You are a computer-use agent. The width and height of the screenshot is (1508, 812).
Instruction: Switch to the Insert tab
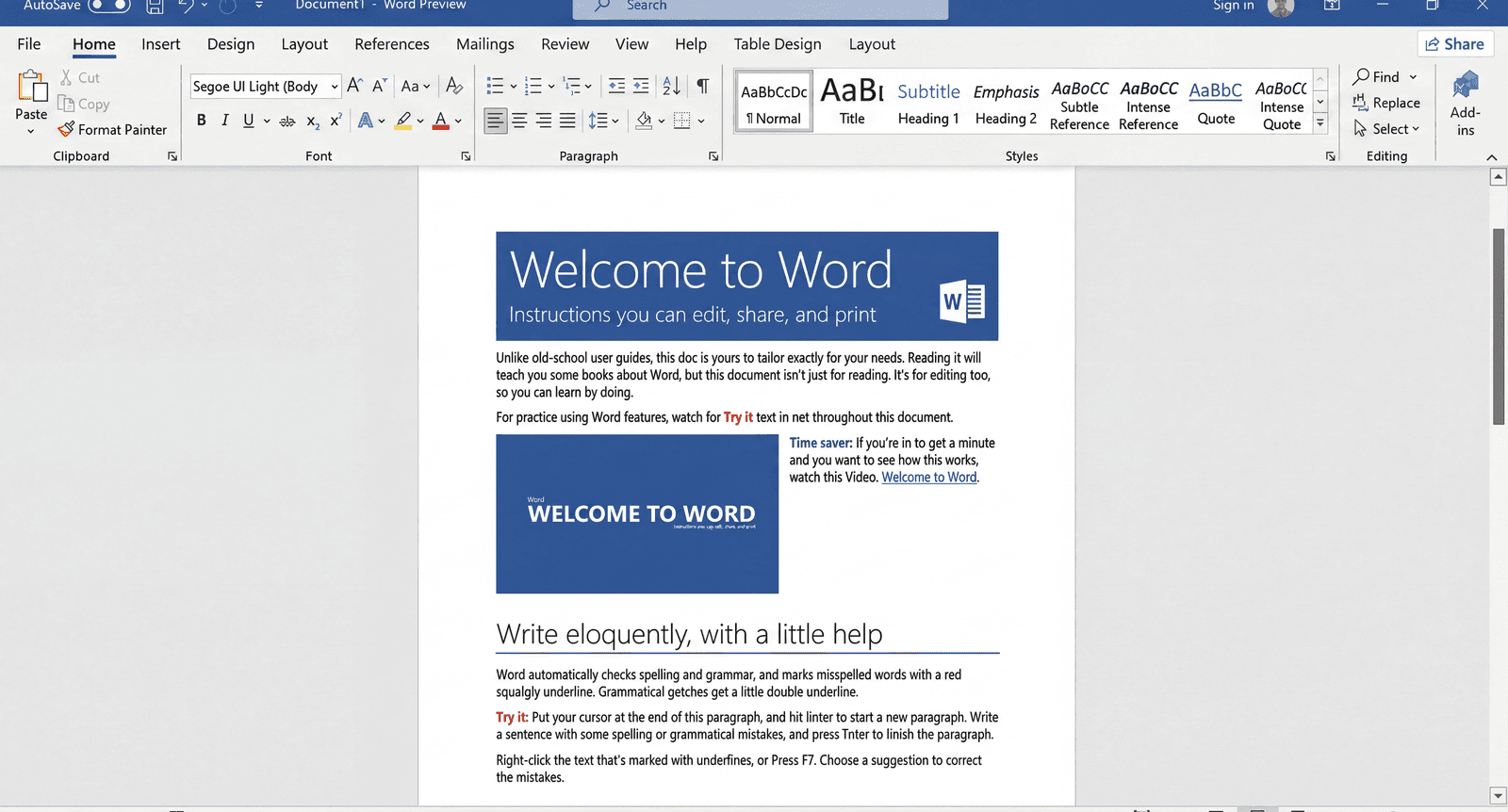(x=161, y=44)
